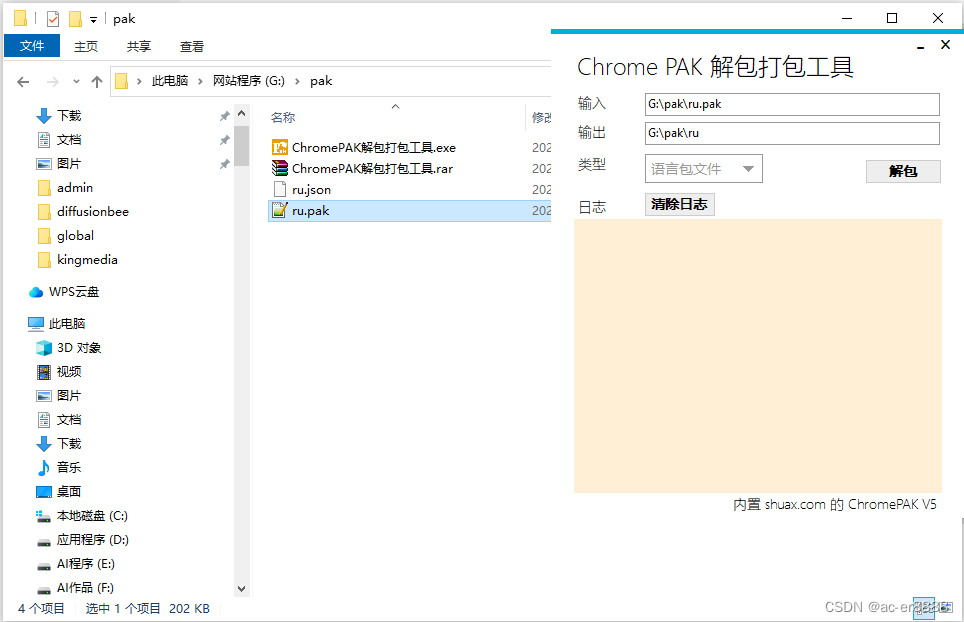The height and width of the screenshot is (622, 964).
Task: Expand the quick access toolbar customize arrow
Action: click(x=93, y=20)
